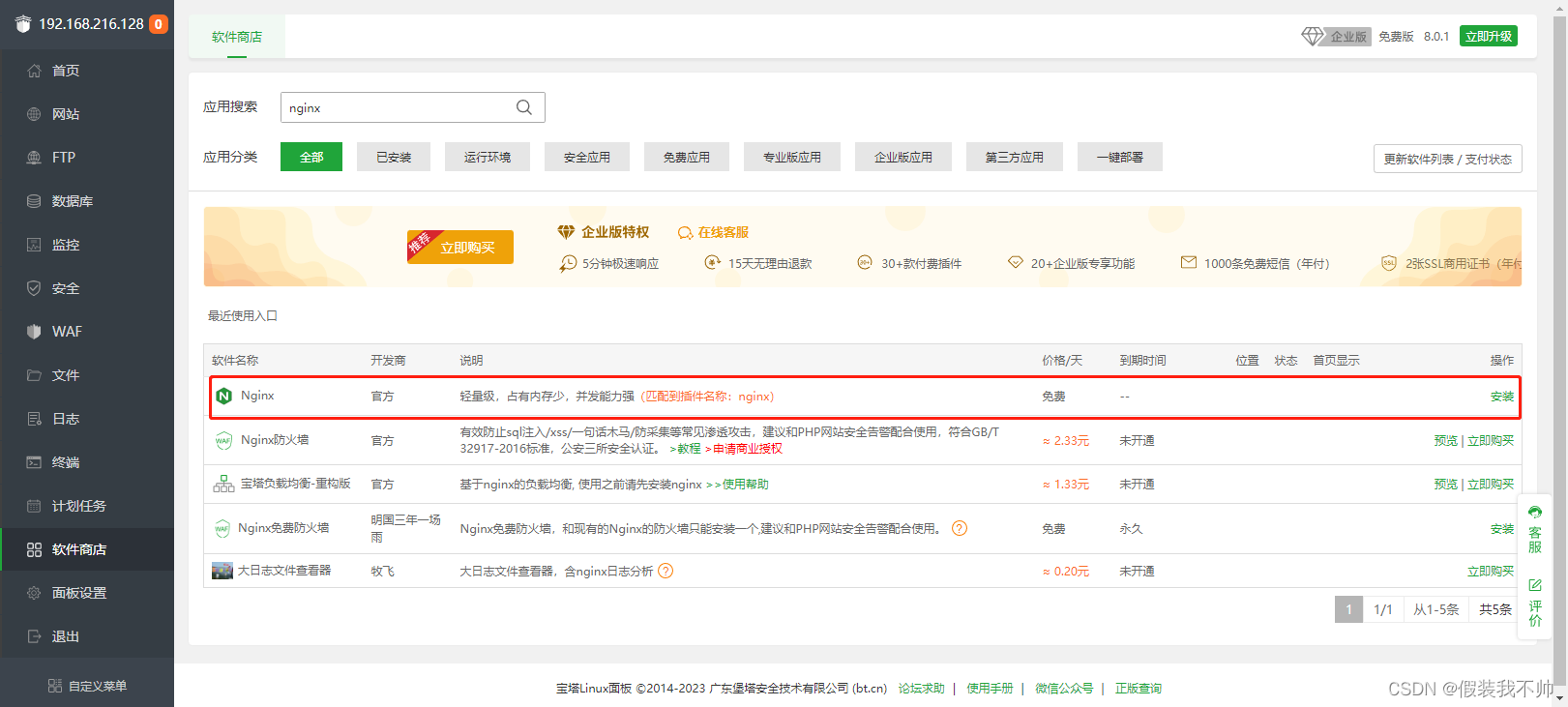Click the 企业版 diamond badge
This screenshot has width=1568, height=707.
click(1336, 37)
